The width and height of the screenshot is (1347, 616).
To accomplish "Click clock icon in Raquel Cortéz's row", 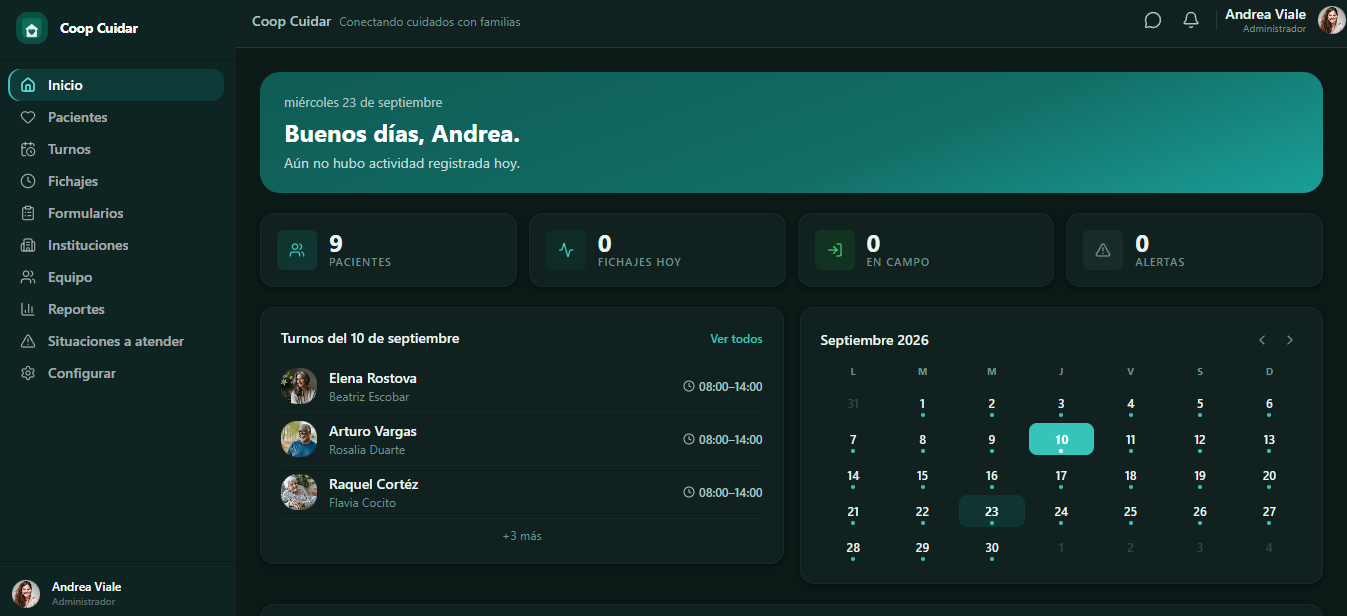I will pyautogui.click(x=689, y=492).
